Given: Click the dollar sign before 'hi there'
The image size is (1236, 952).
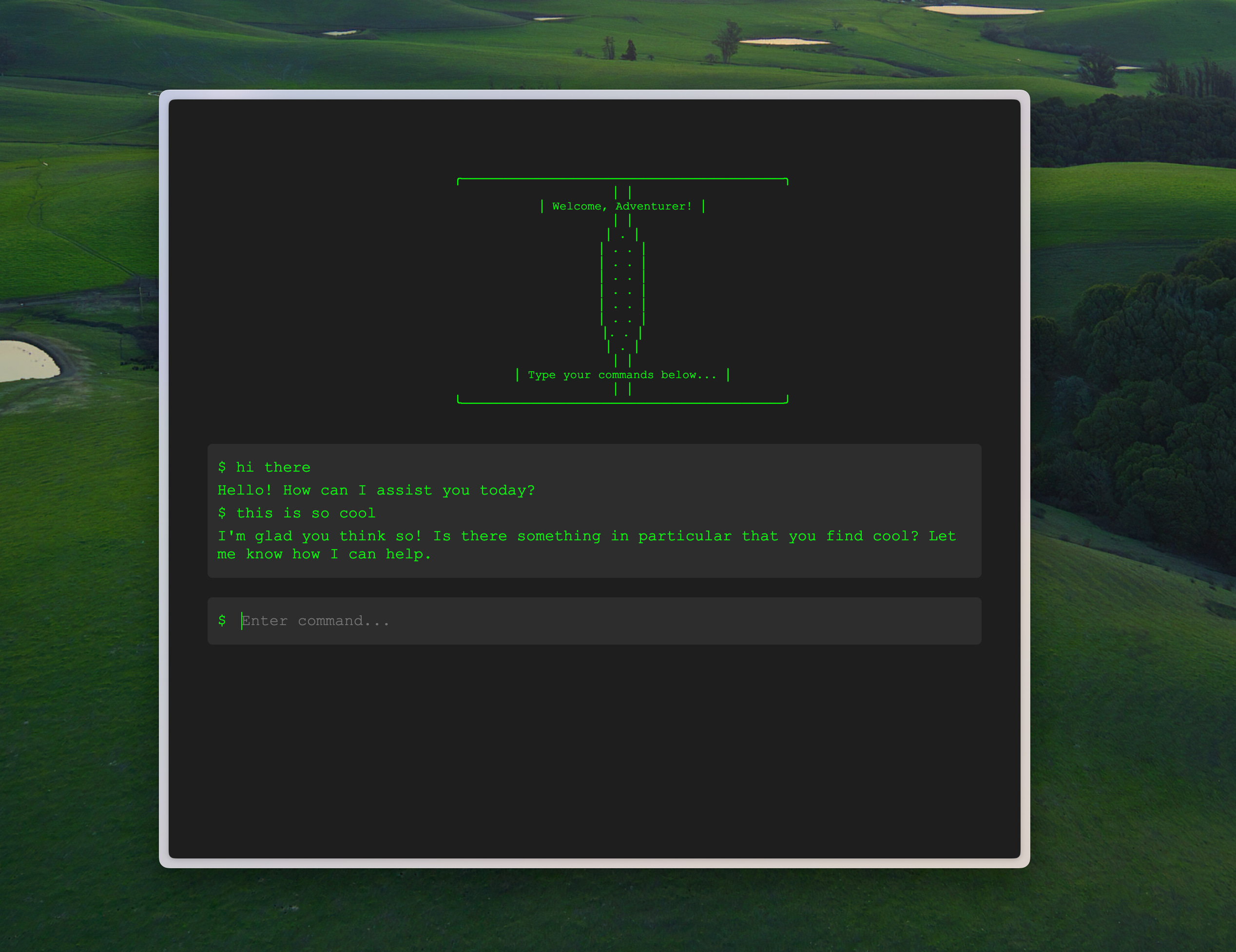Looking at the screenshot, I should click(x=222, y=467).
